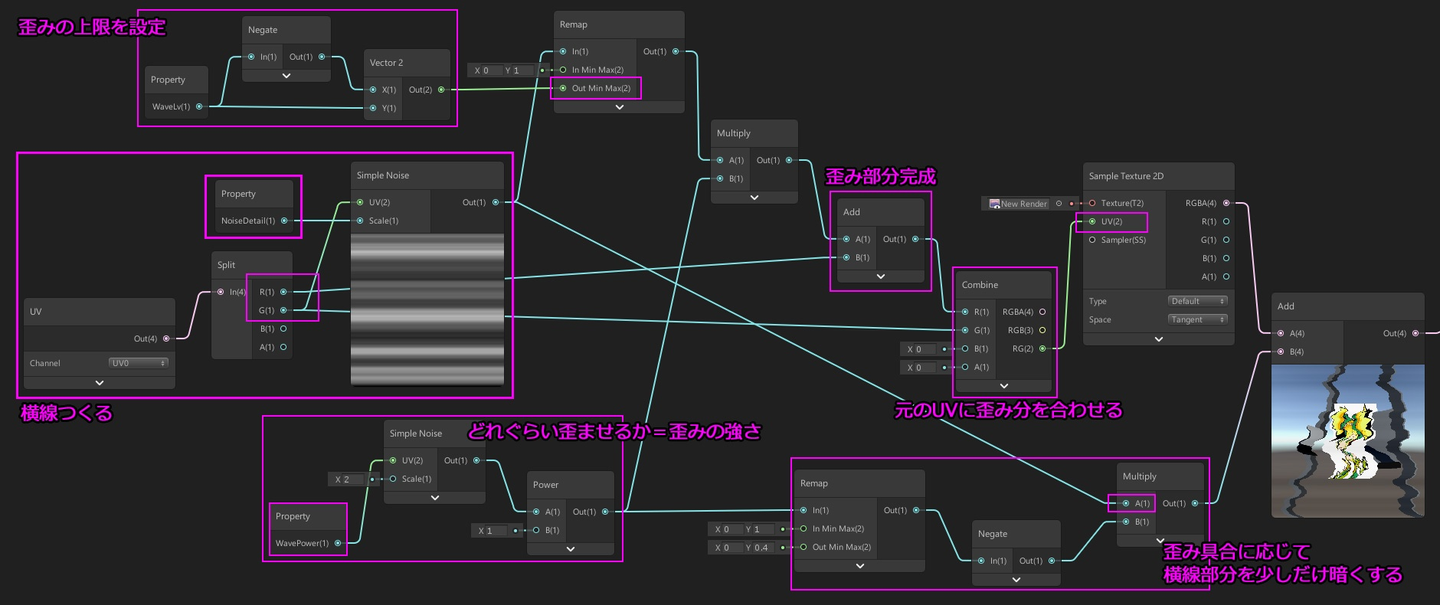The height and width of the screenshot is (605, 1440).
Task: Click the WaveLv(1) property output port
Action: point(200,106)
